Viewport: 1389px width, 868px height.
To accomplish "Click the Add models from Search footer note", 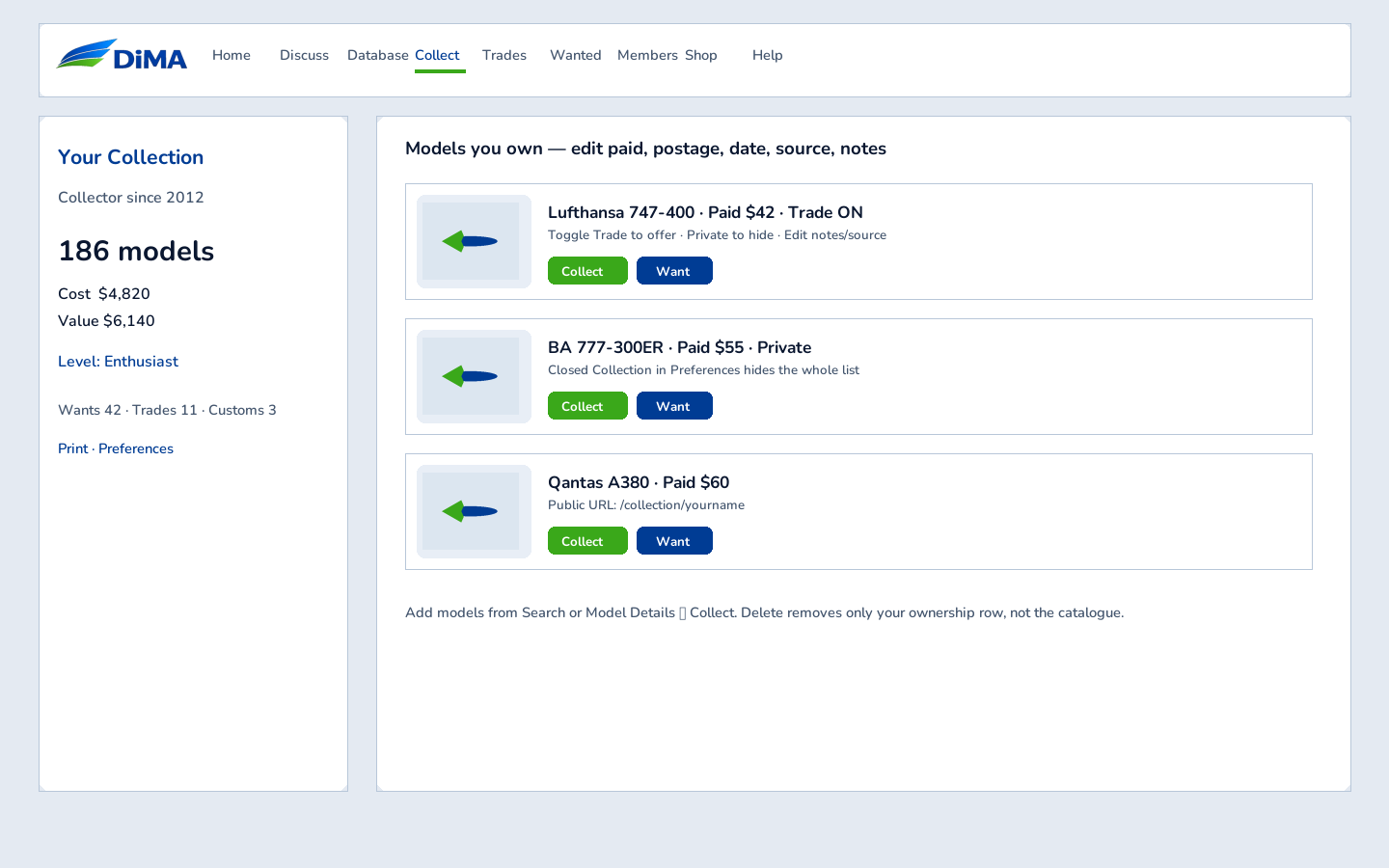I will click(764, 612).
